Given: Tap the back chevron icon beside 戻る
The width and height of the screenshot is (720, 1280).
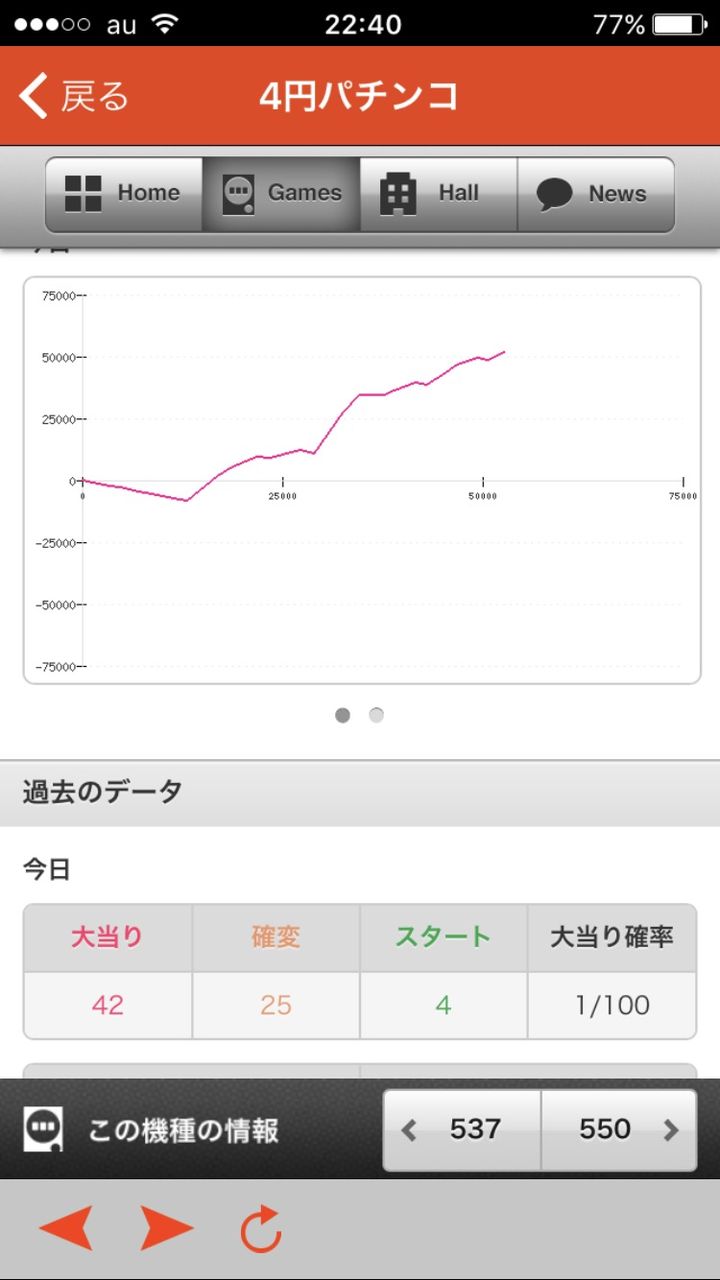Looking at the screenshot, I should tap(33, 96).
